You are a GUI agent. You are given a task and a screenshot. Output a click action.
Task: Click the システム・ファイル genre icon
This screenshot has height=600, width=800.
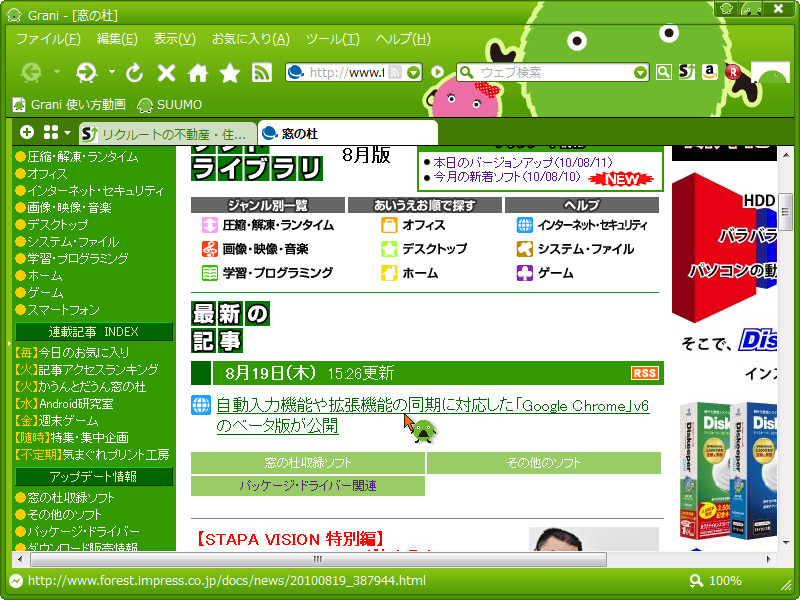click(524, 249)
